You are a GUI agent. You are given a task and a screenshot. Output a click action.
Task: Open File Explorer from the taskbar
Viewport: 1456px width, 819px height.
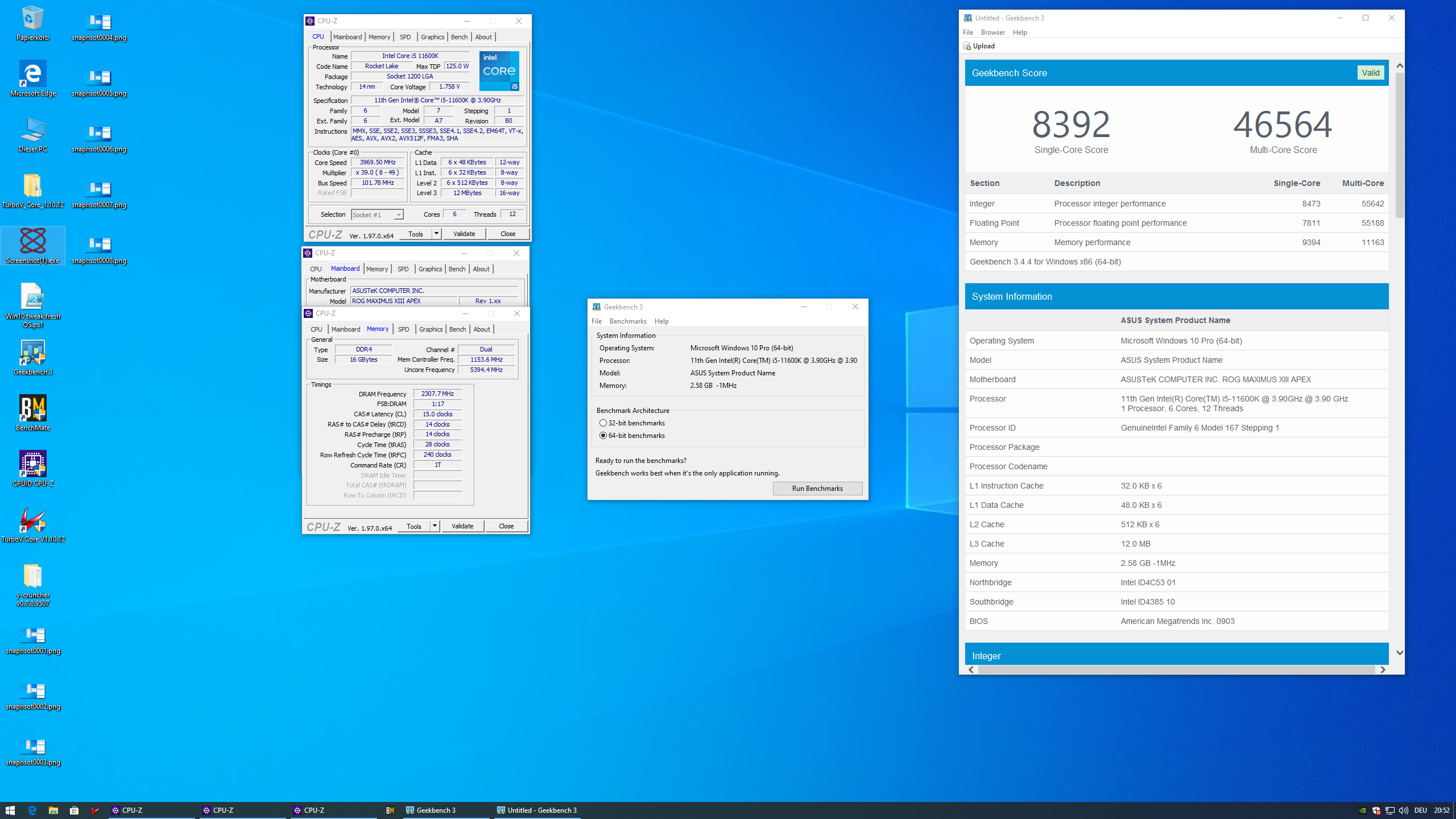pos(53,810)
